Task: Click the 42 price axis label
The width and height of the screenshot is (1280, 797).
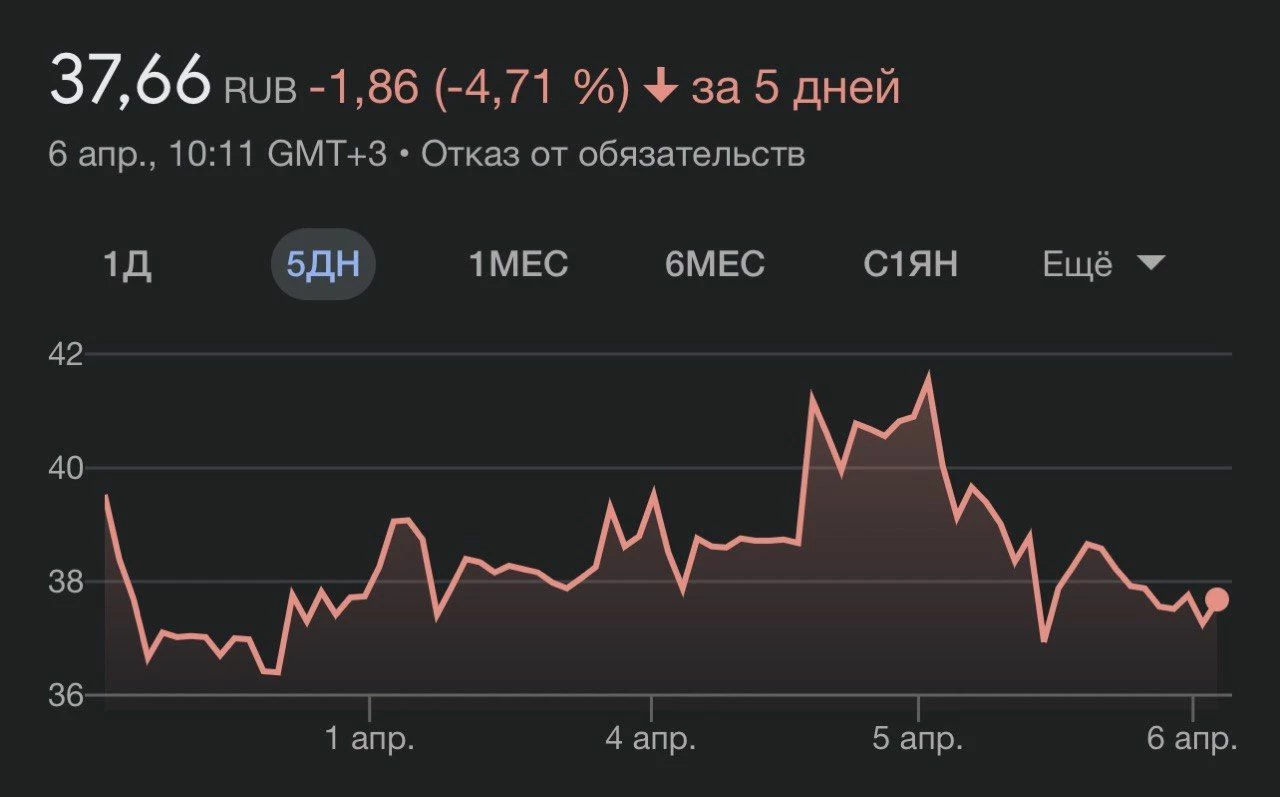Action: (x=68, y=354)
